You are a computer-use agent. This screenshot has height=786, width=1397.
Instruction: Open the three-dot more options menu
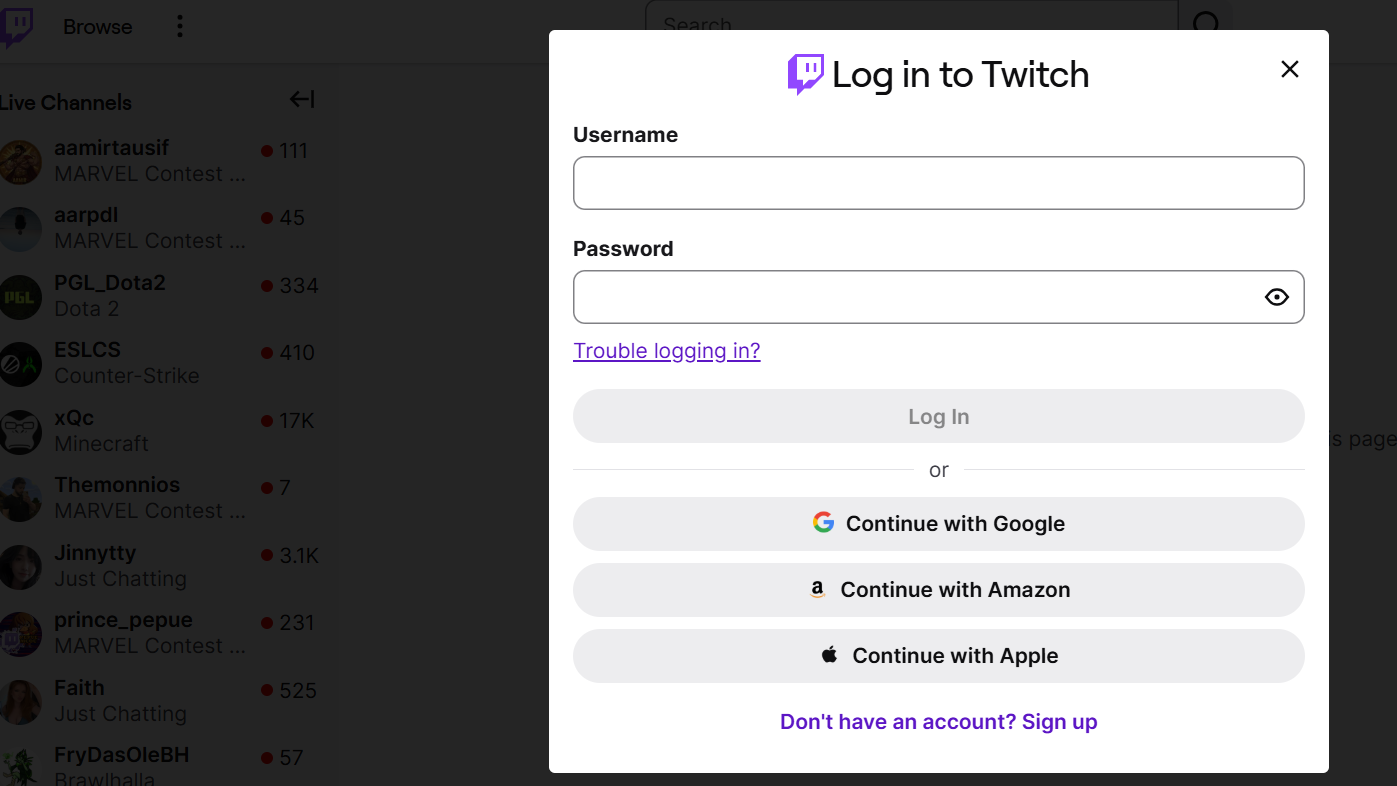click(x=180, y=27)
